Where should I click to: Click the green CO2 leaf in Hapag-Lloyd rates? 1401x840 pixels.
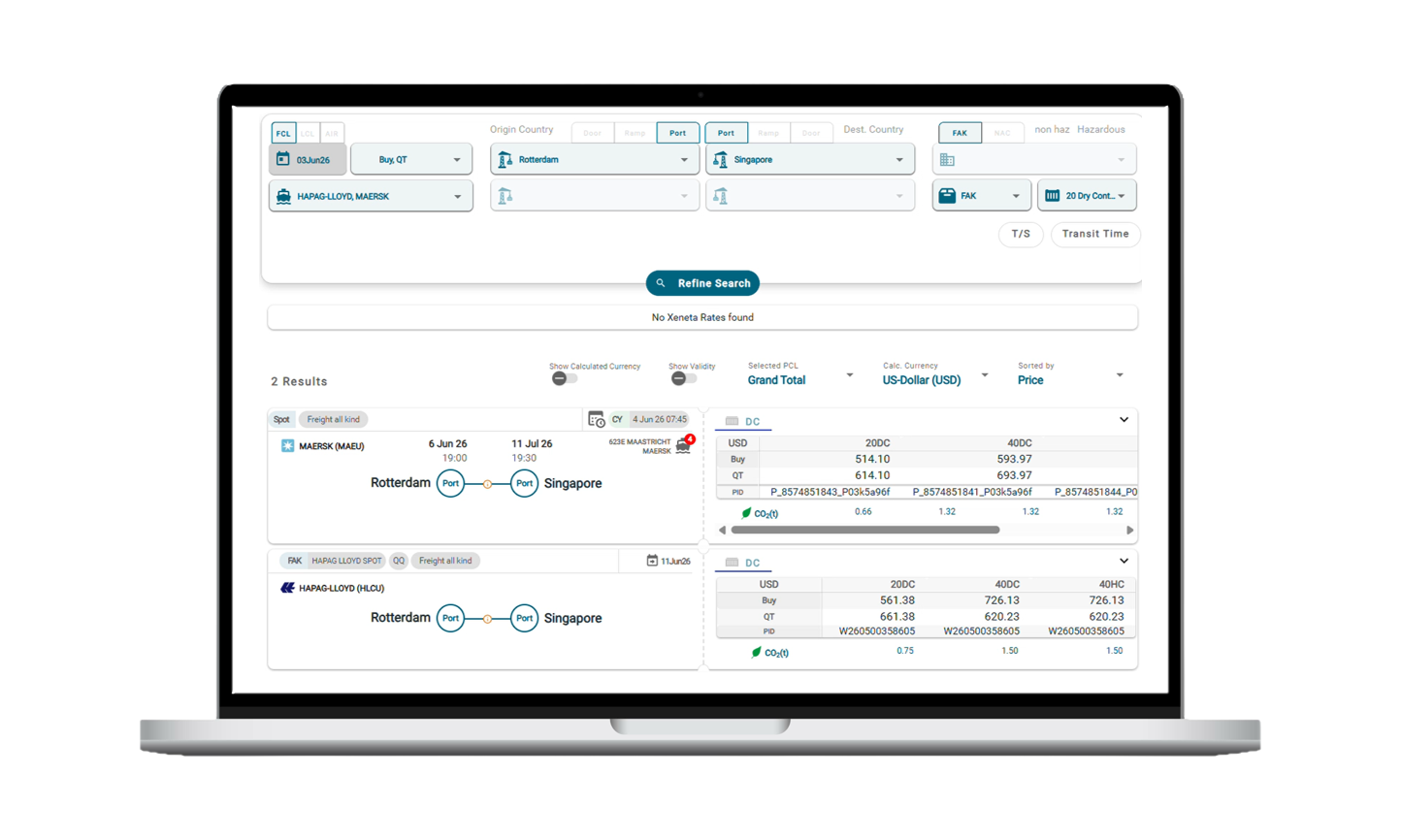point(756,653)
